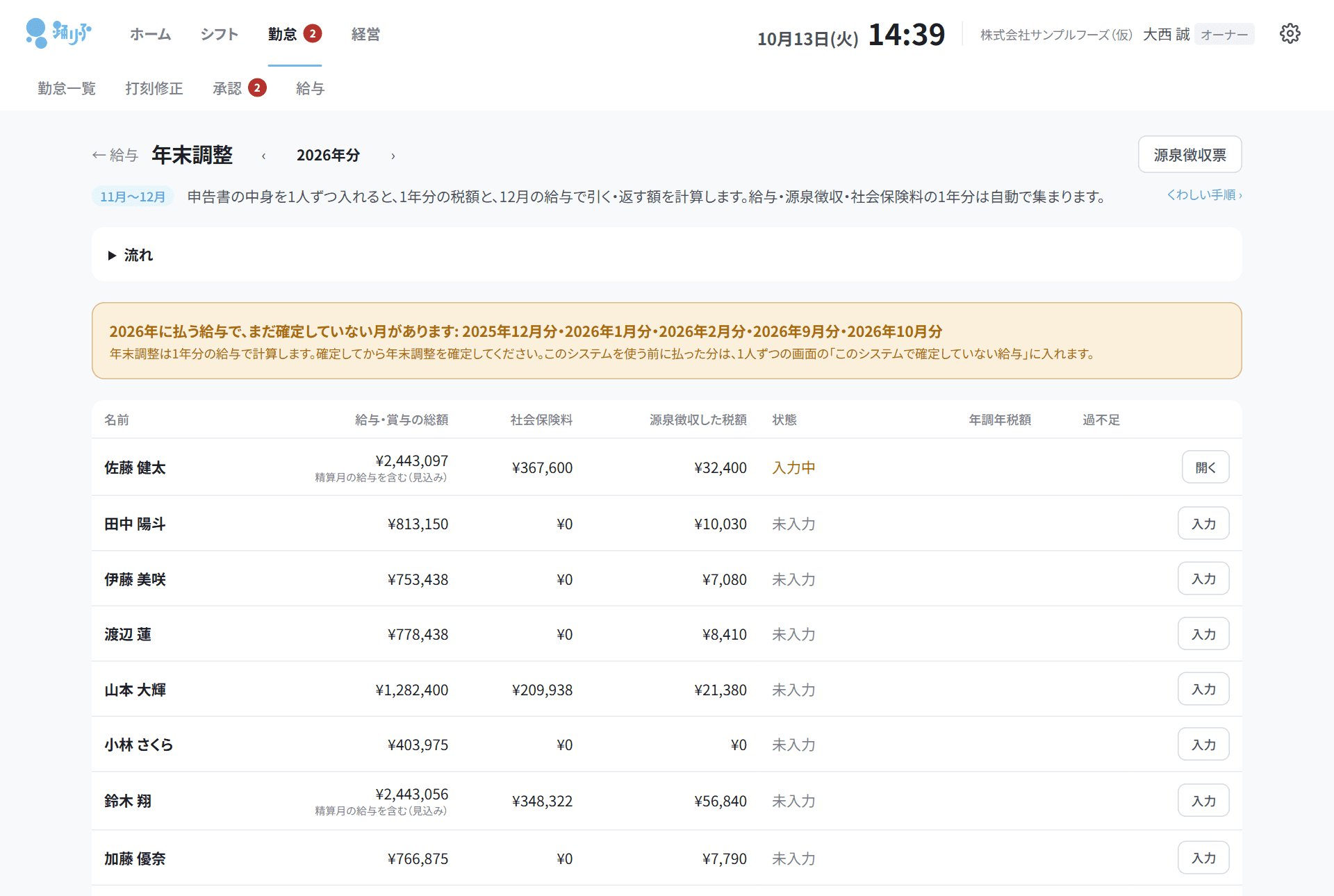1334x896 pixels.
Task: Click 入力 for 加藤 優奈
Action: (1203, 858)
